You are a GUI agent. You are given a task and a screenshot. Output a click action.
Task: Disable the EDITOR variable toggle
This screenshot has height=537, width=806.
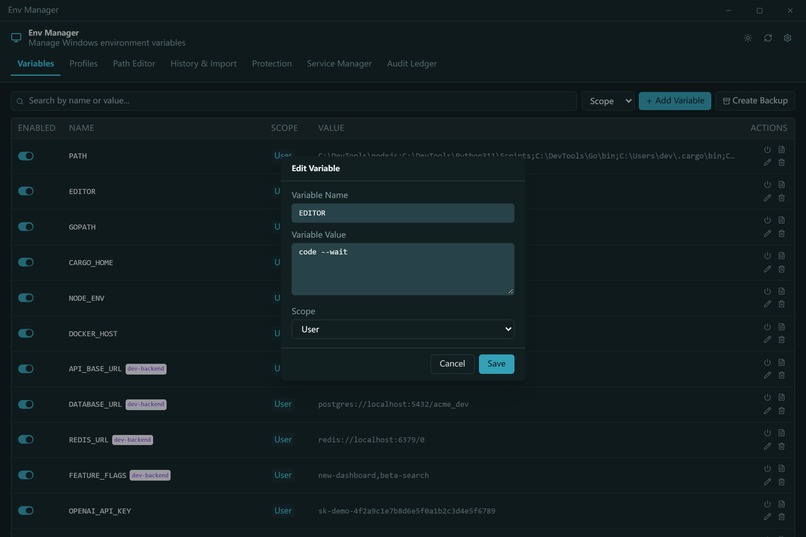pos(26,191)
